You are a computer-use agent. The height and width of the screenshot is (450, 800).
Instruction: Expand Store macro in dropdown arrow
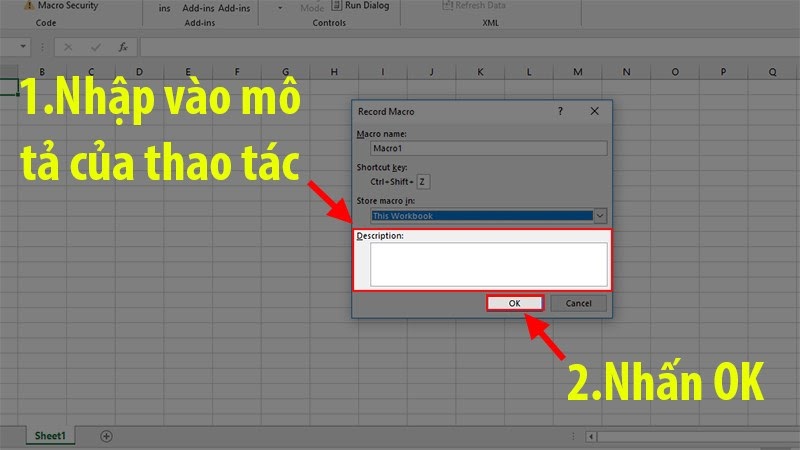(x=600, y=216)
